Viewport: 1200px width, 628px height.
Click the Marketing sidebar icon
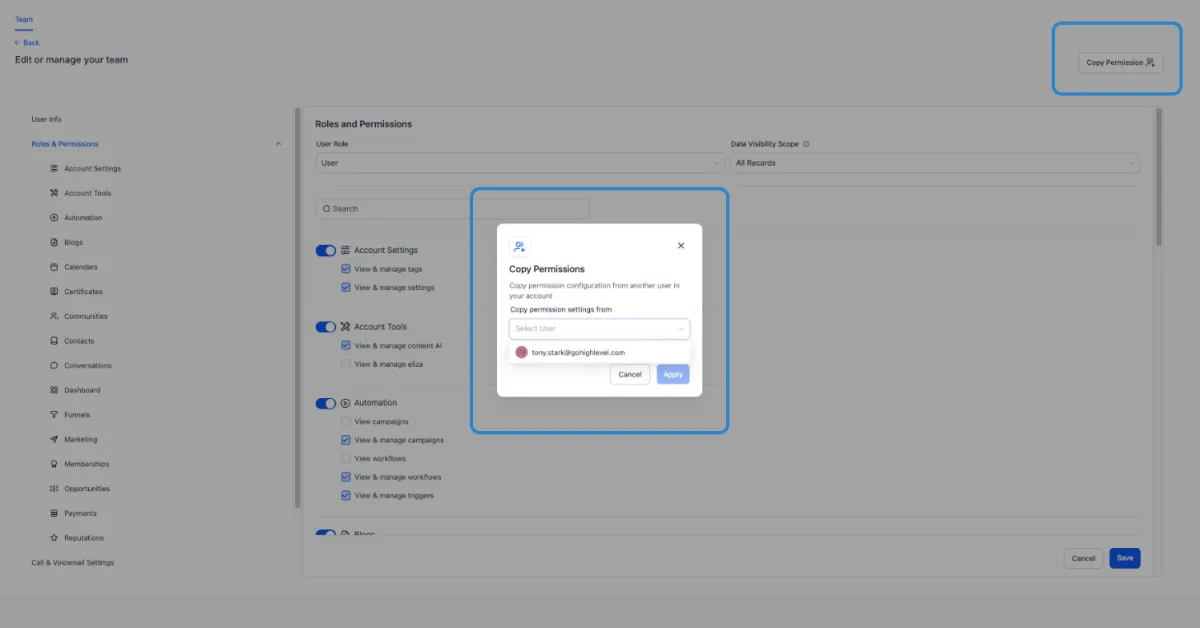pos(54,439)
